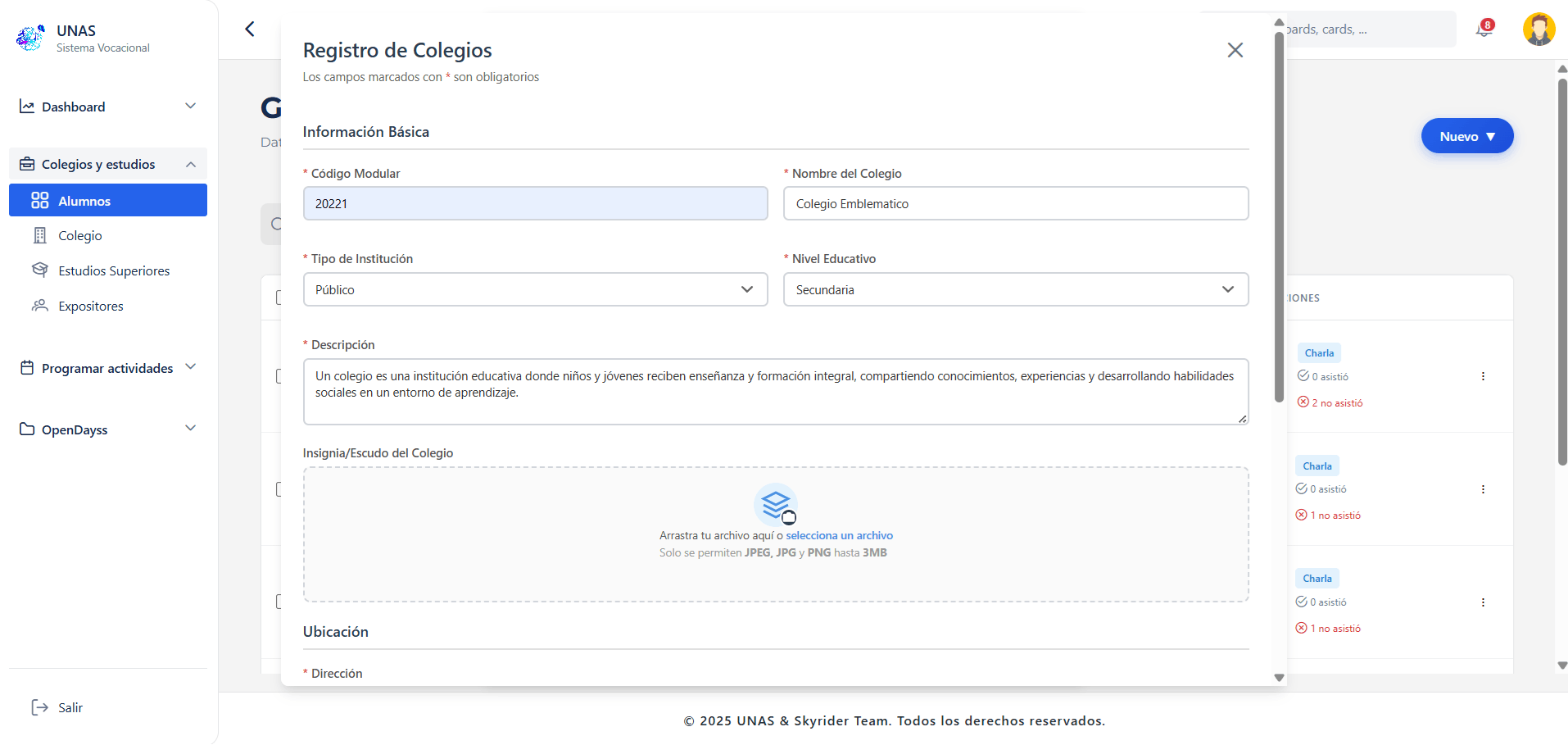
Task: Click into the Código Modular field
Action: coord(535,204)
